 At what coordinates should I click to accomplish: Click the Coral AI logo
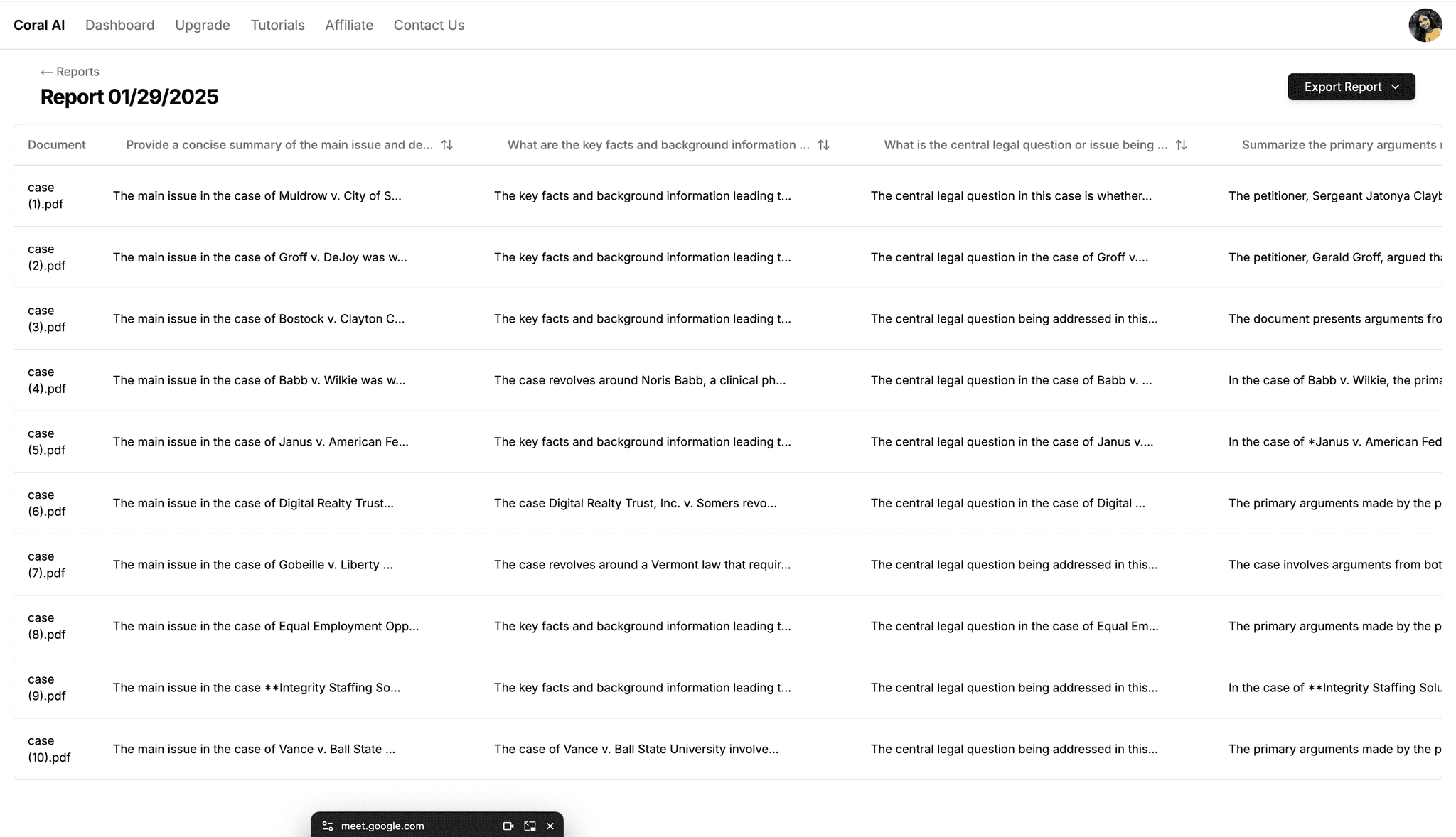click(39, 25)
